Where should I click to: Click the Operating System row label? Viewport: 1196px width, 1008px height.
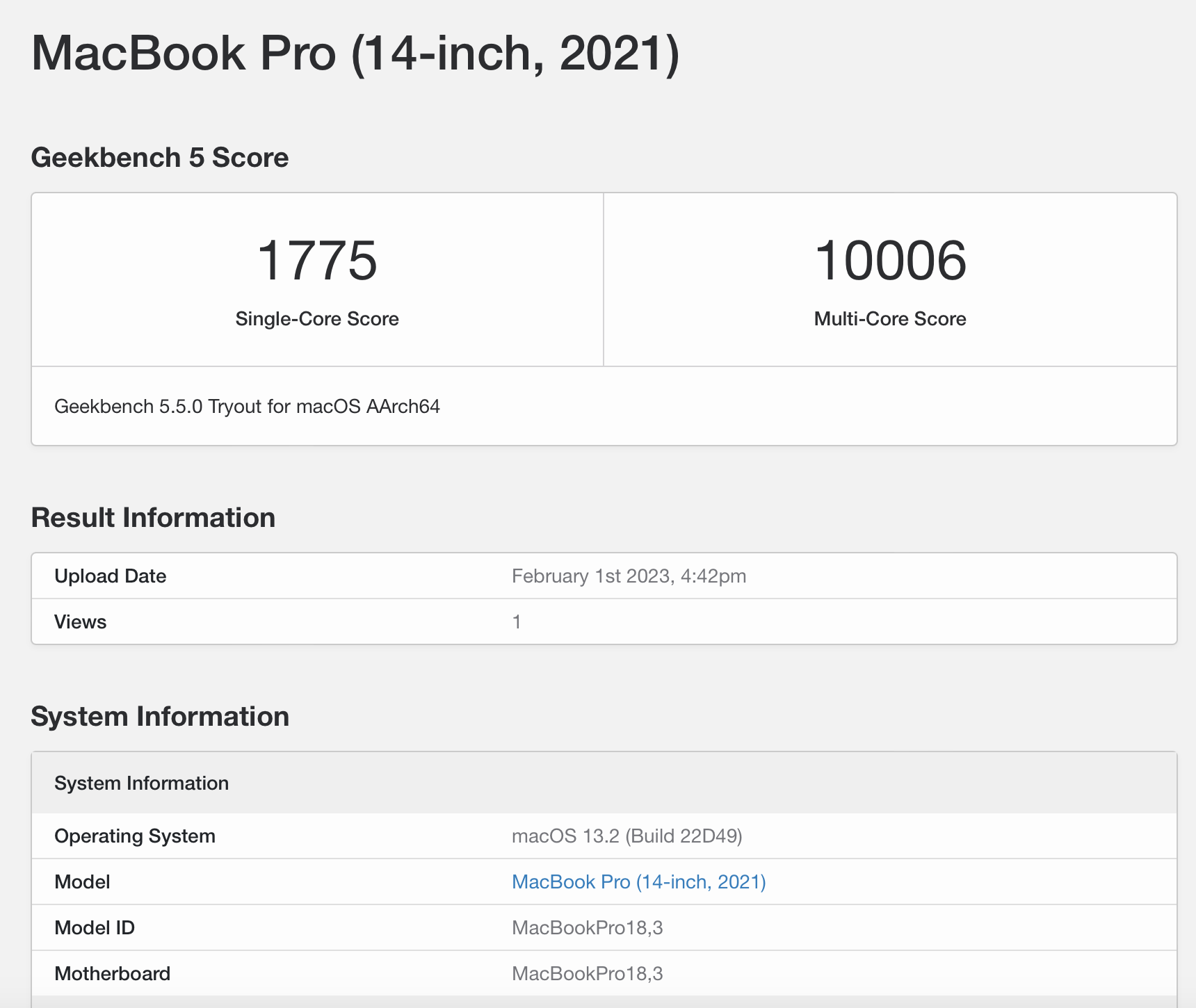pos(135,836)
